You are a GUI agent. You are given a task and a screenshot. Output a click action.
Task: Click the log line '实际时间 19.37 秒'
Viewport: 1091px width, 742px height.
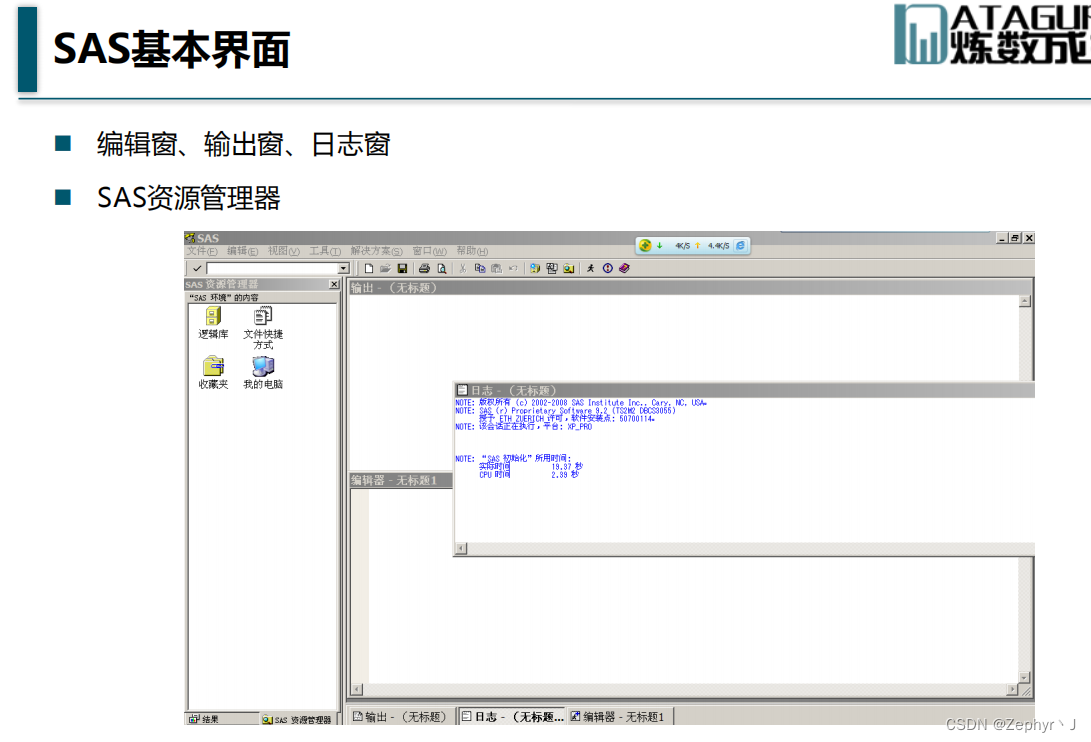pyautogui.click(x=531, y=466)
